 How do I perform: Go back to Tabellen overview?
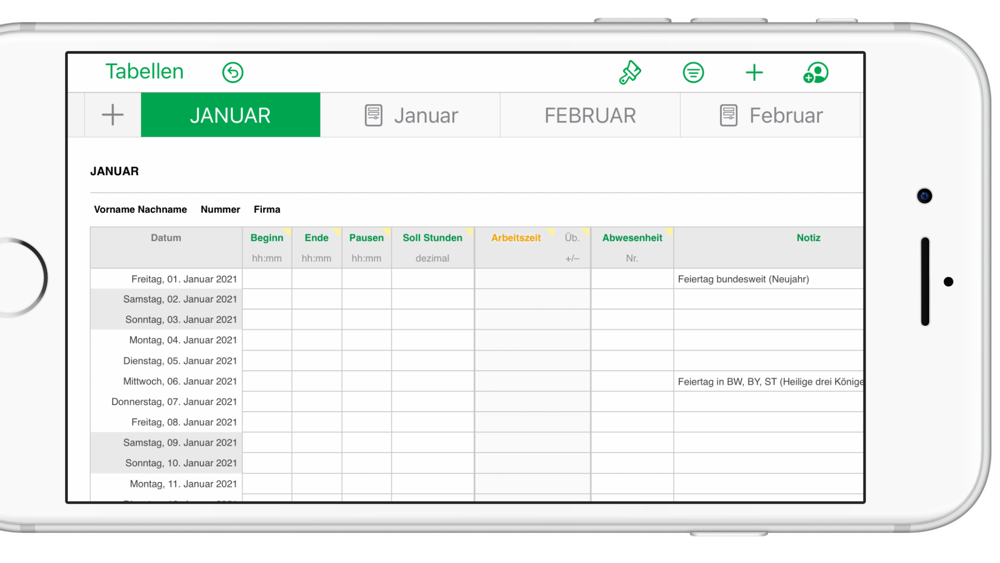(x=145, y=71)
